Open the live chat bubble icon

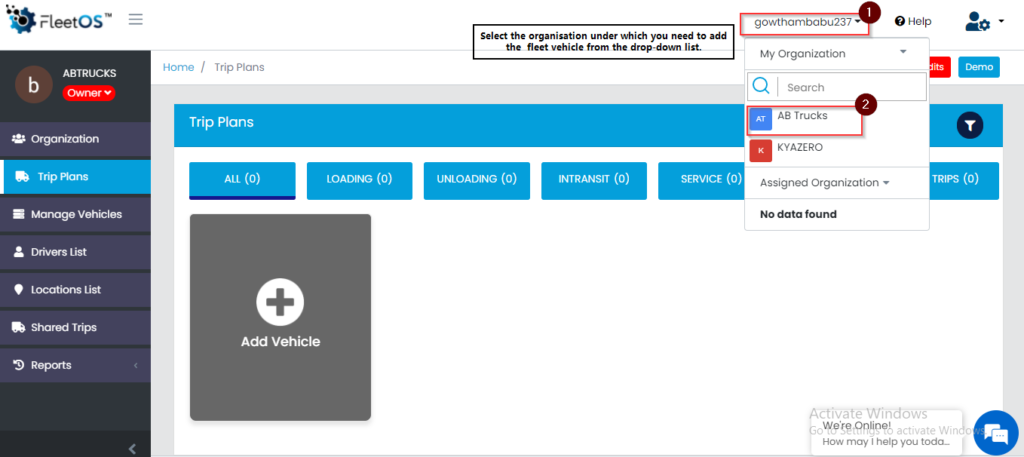click(x=995, y=432)
